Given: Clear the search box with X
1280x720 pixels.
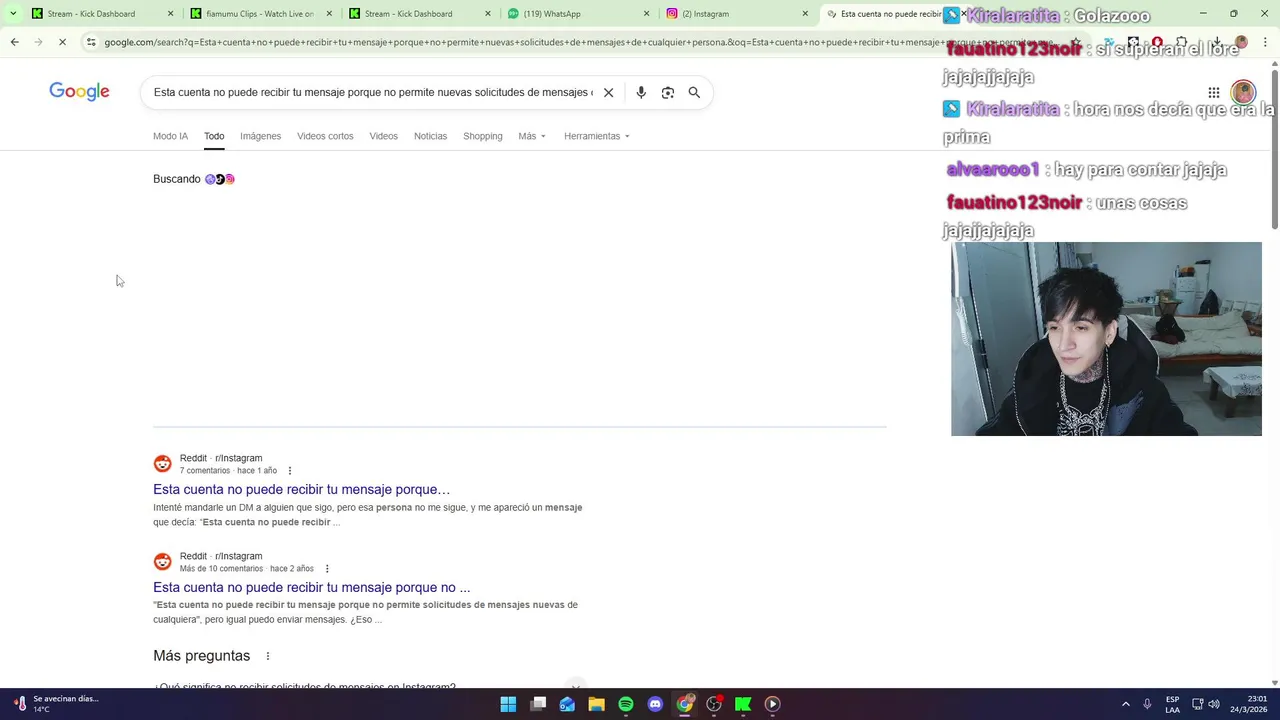Looking at the screenshot, I should 608,92.
